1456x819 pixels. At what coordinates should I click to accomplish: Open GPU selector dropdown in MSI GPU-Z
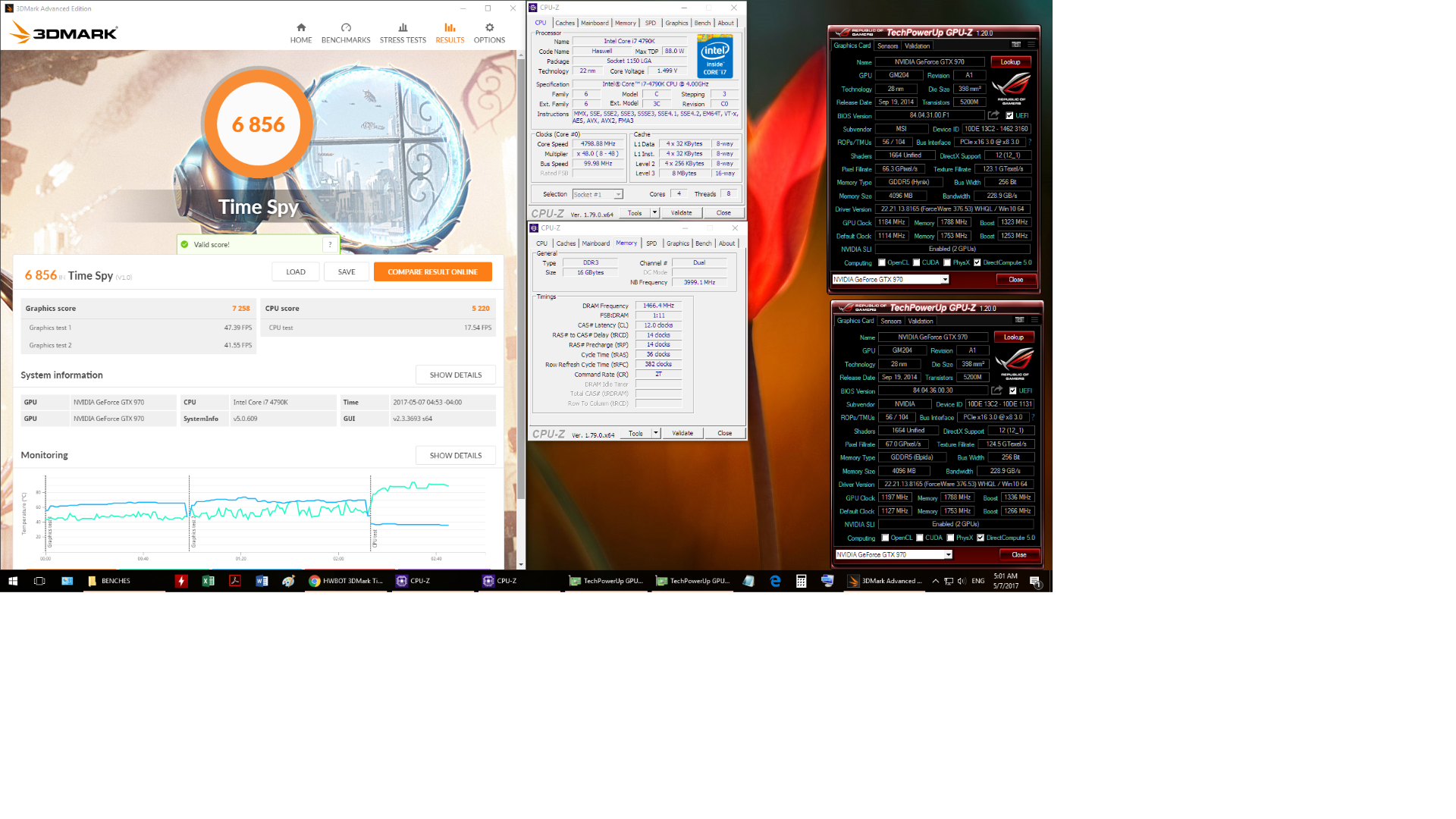pos(891,279)
